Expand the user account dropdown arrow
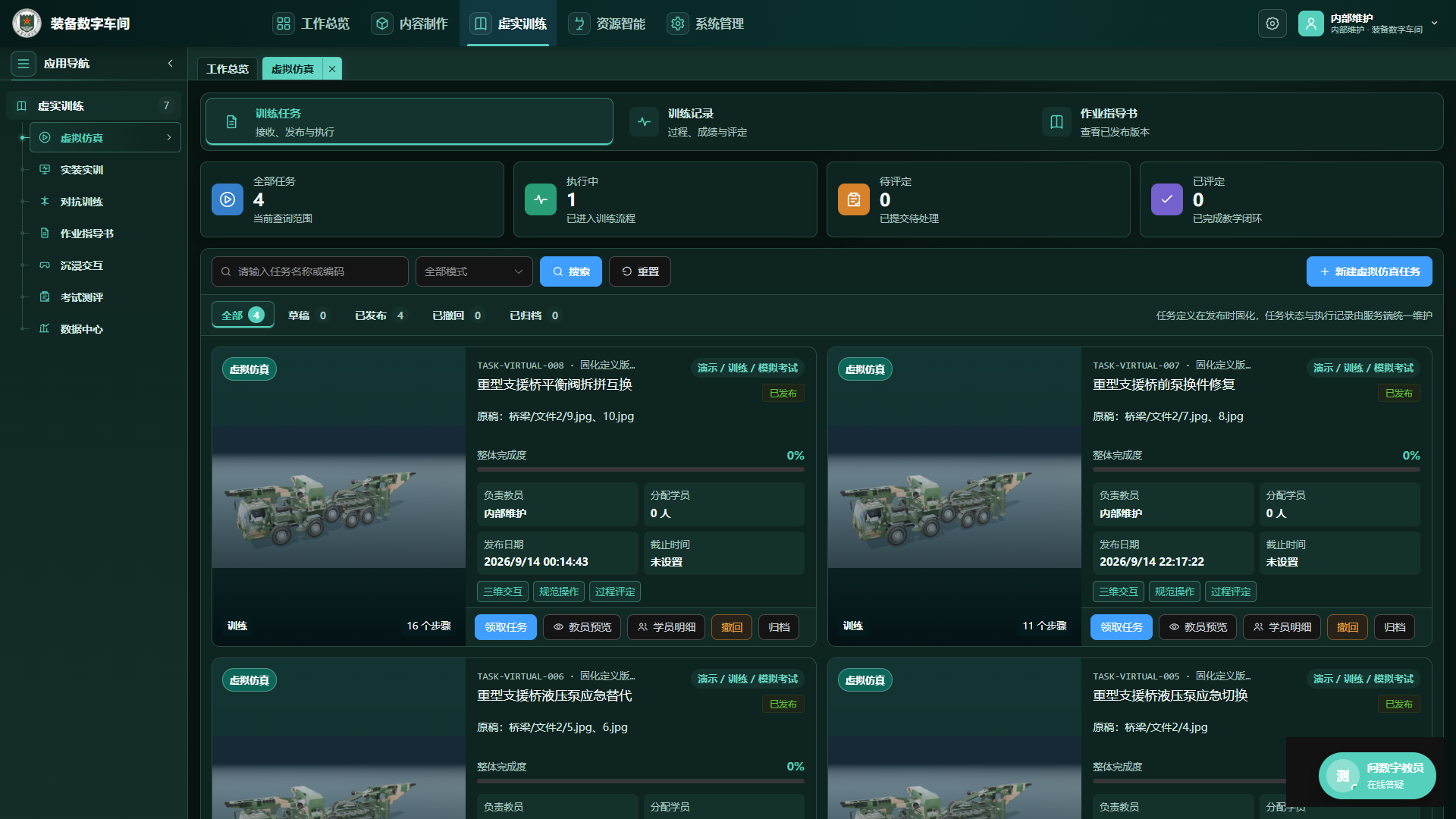Screen dimensions: 1456x819 pyautogui.click(x=1434, y=24)
